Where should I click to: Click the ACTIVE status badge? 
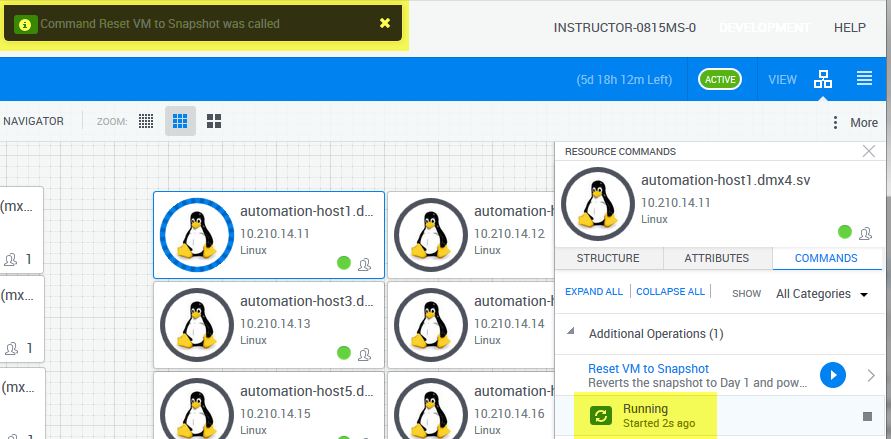click(720, 80)
